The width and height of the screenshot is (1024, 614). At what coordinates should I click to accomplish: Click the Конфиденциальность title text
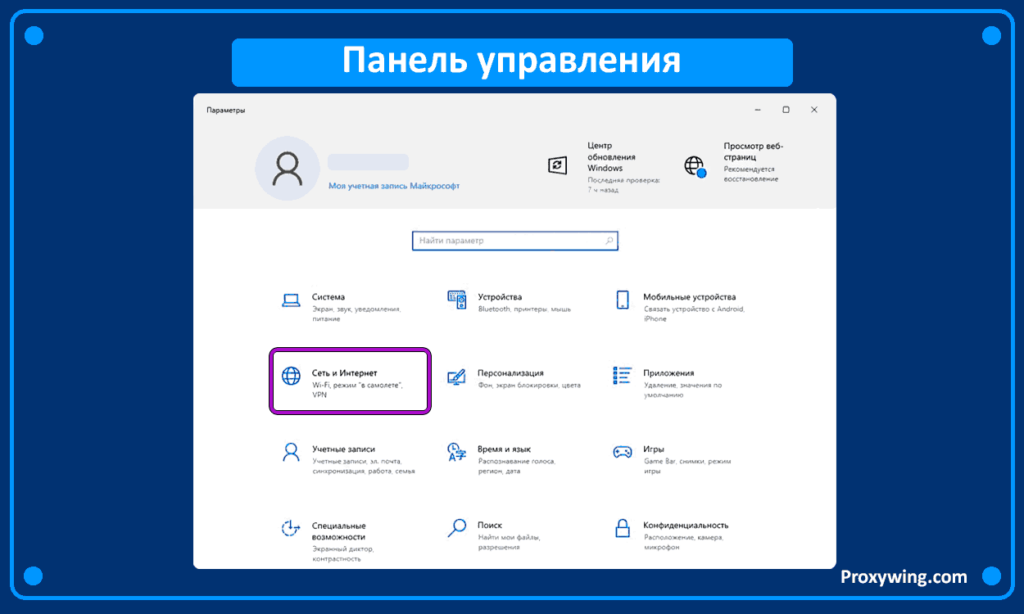[685, 525]
